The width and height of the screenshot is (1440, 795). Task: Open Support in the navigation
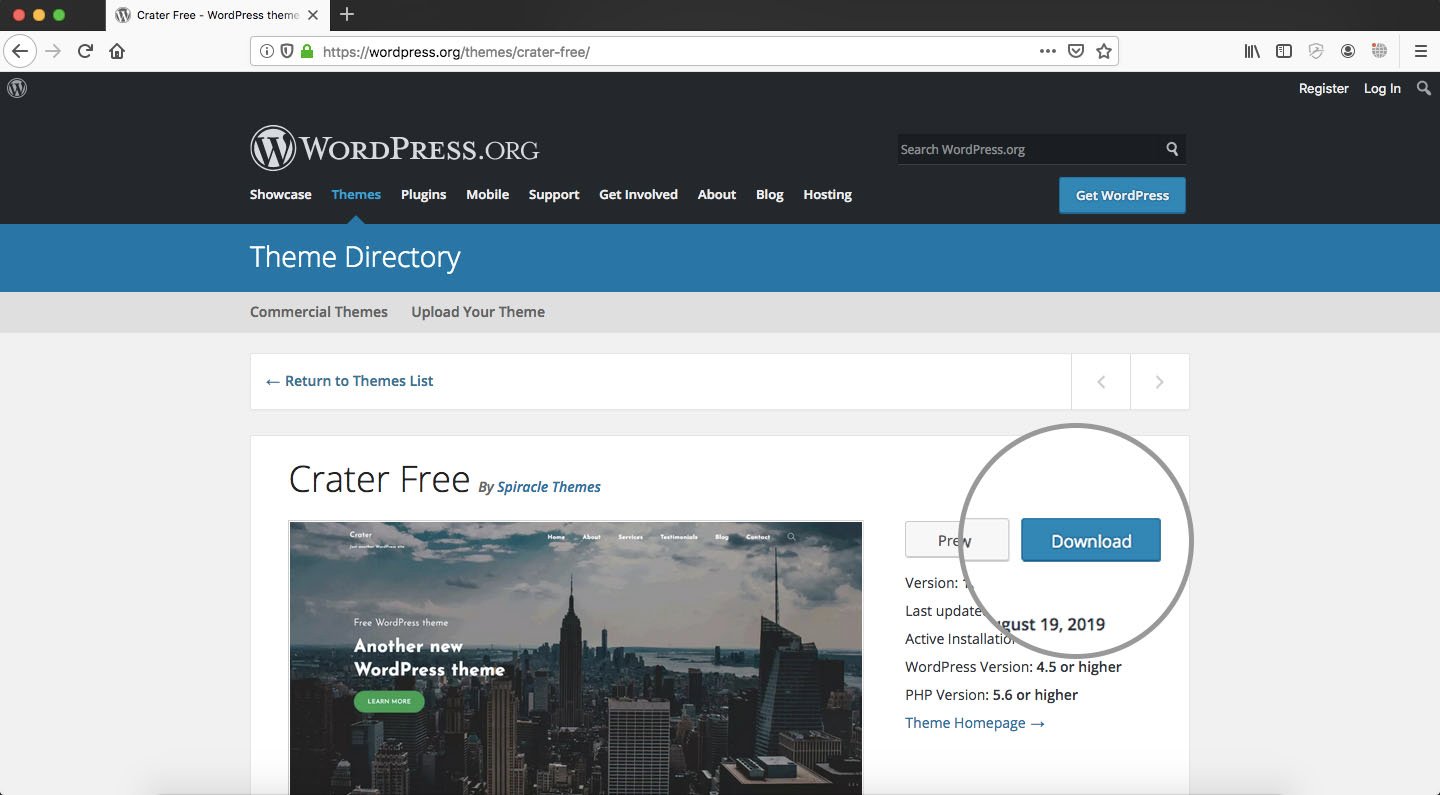[554, 194]
